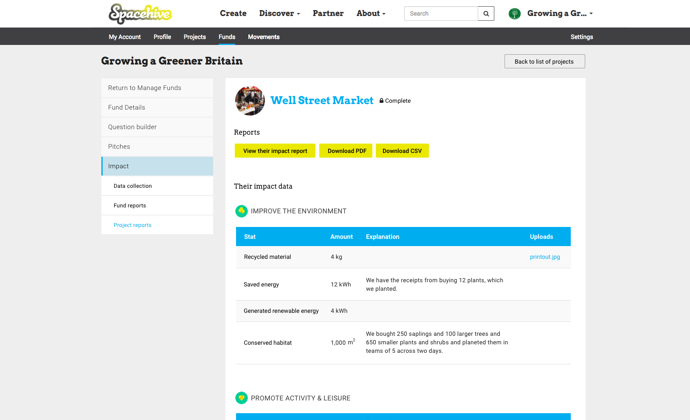Click the 1,000 m² amount value

[x=343, y=343]
